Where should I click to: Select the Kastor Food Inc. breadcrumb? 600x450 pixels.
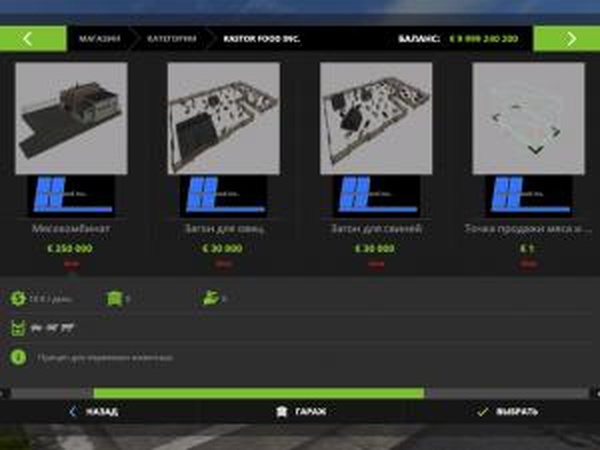coord(262,39)
